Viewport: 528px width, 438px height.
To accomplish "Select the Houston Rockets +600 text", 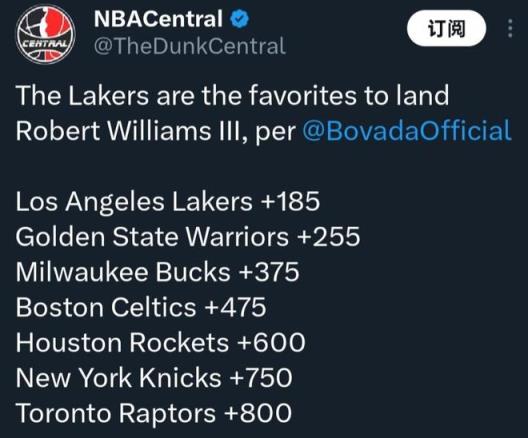I will (x=160, y=342).
